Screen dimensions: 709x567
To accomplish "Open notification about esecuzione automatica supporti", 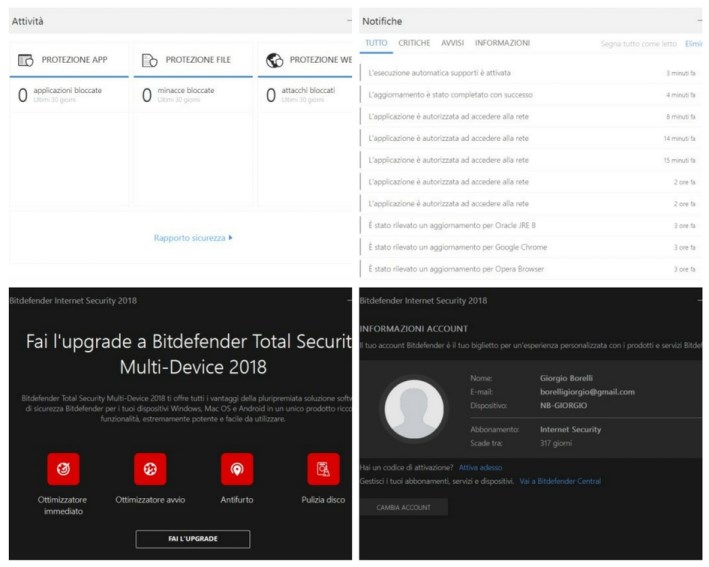I will pyautogui.click(x=531, y=73).
